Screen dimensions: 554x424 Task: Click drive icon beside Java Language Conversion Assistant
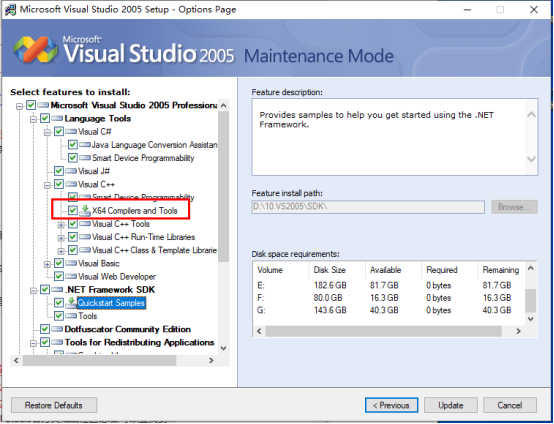tap(85, 145)
